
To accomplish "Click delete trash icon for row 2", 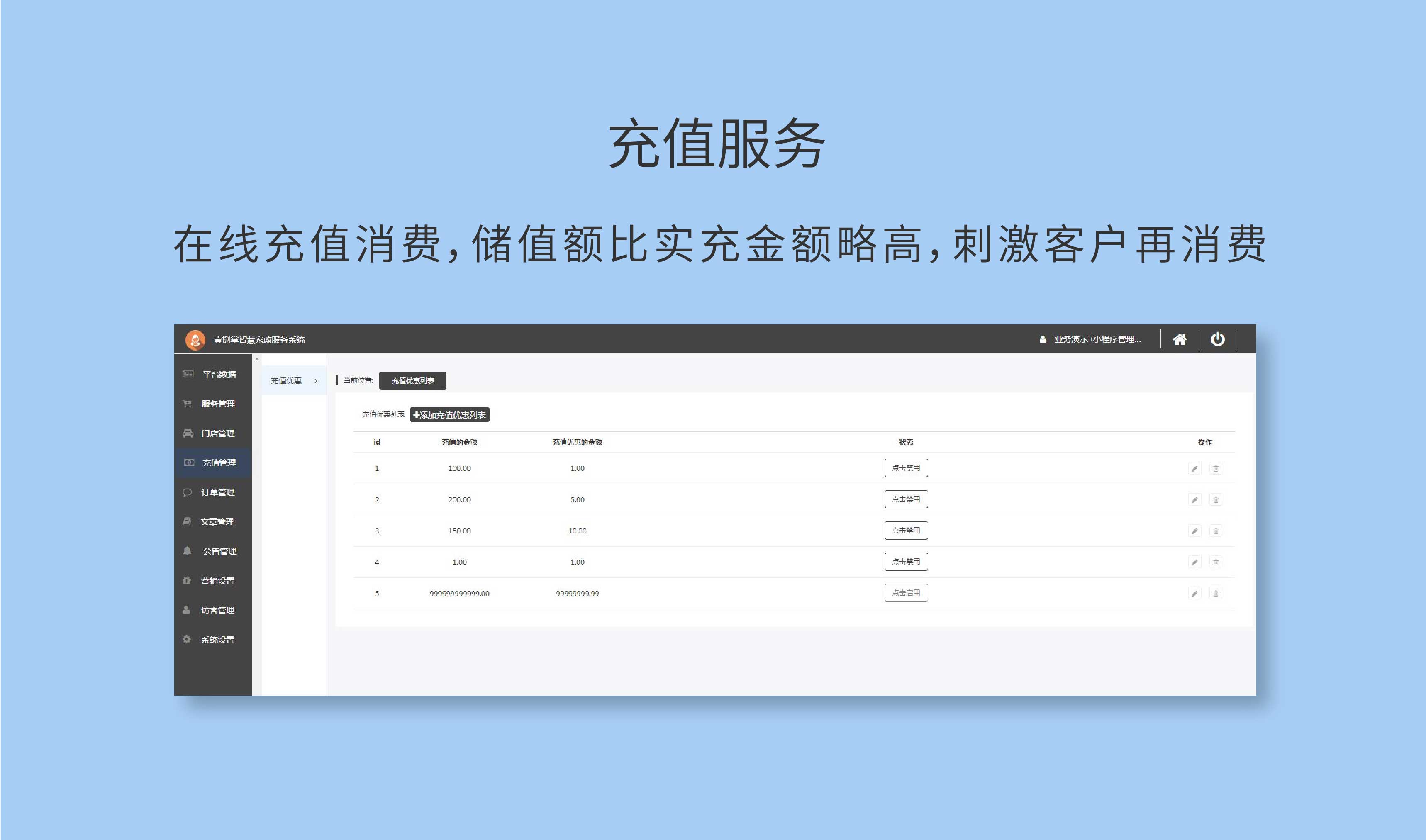I will (1215, 500).
